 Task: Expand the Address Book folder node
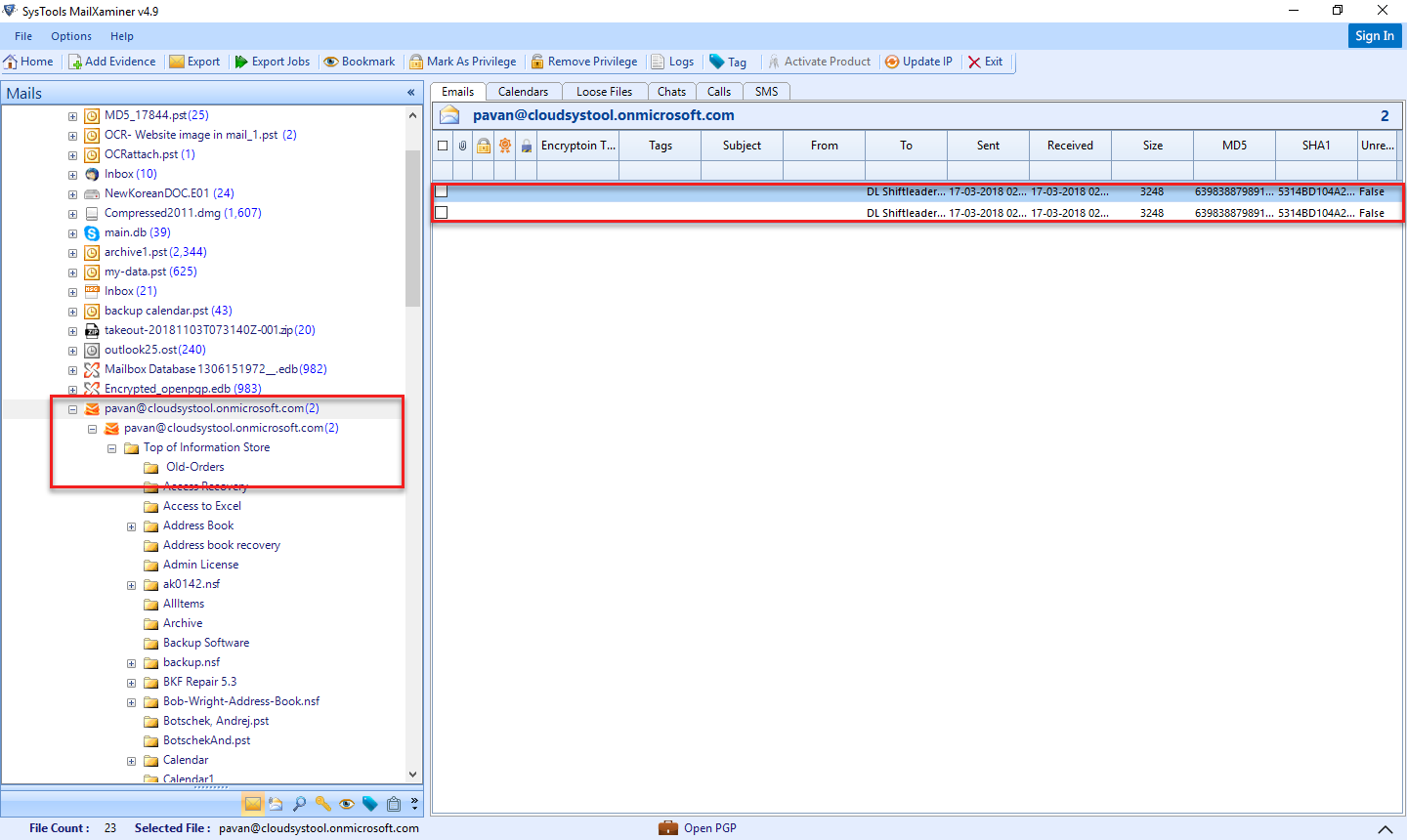(x=131, y=526)
